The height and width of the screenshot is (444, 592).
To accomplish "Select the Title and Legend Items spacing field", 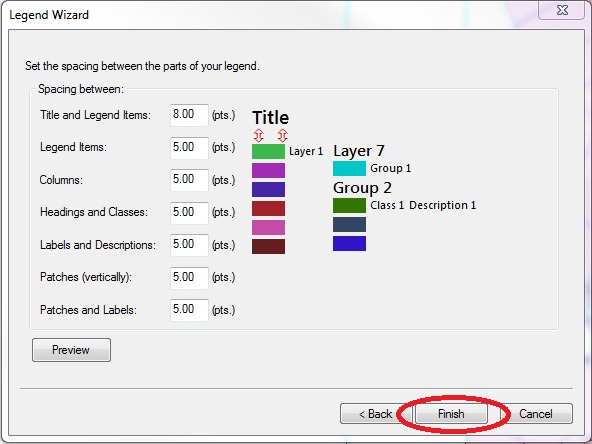I will [x=189, y=115].
